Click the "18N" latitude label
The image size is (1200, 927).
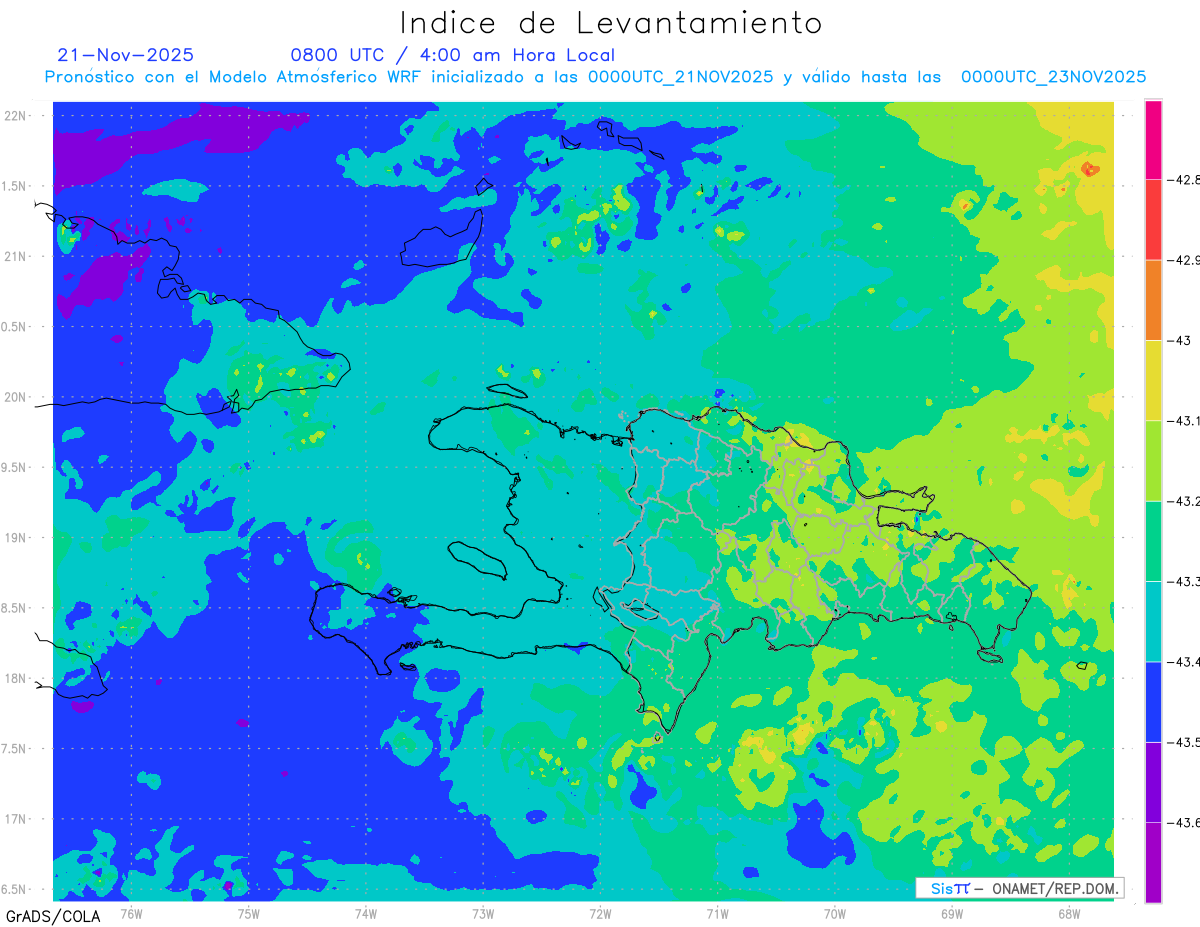tap(17, 678)
